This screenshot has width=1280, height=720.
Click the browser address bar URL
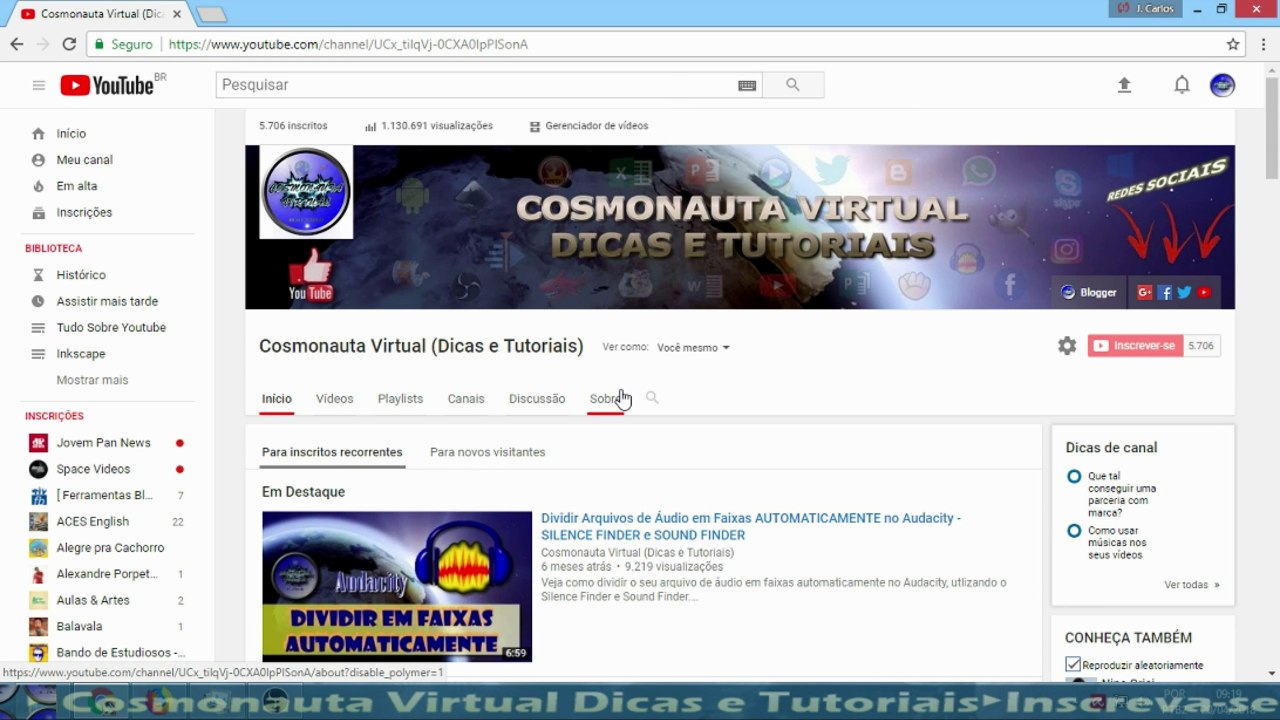(x=348, y=44)
